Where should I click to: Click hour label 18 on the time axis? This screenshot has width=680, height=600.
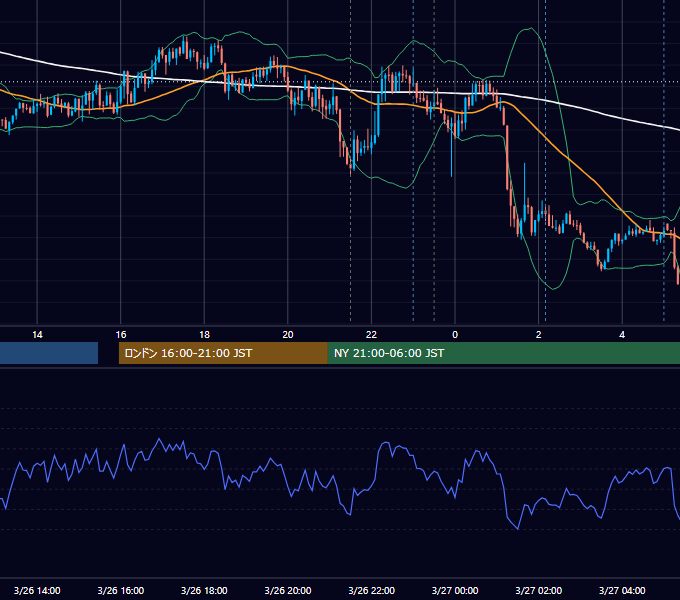[x=204, y=335]
